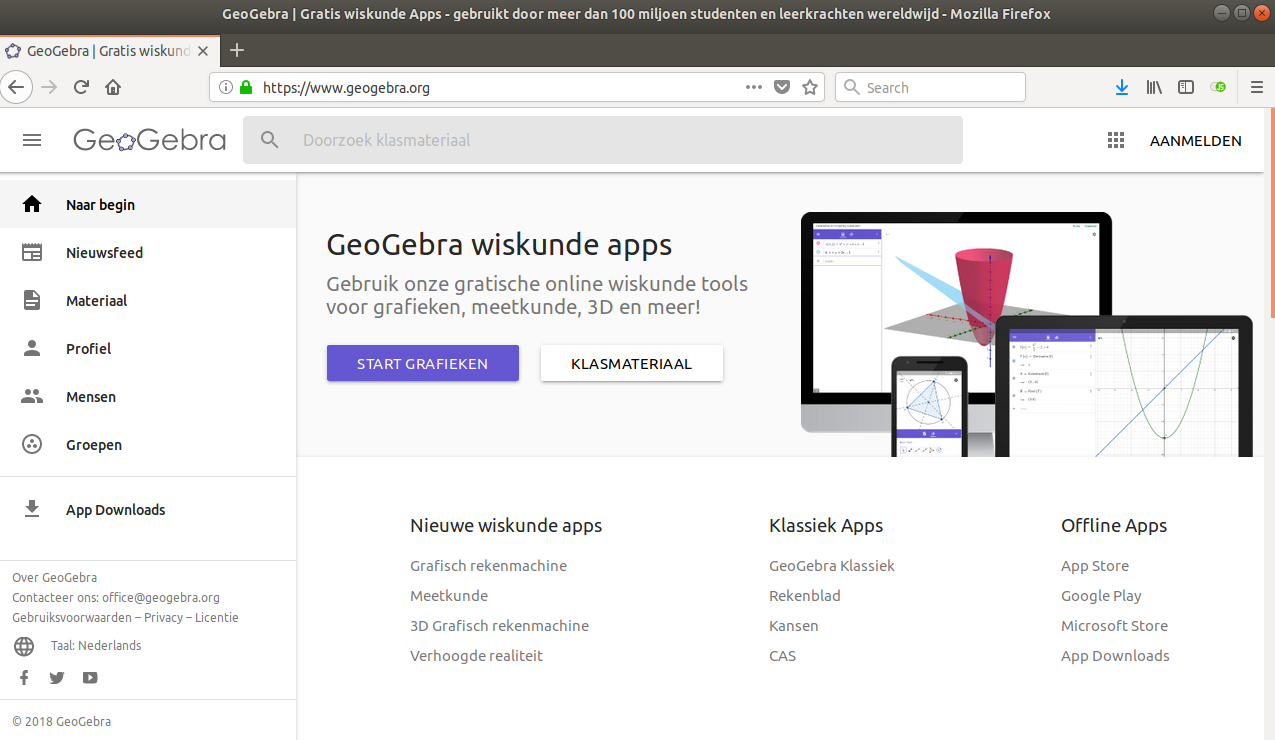Open Profiel in sidebar

tap(148, 348)
